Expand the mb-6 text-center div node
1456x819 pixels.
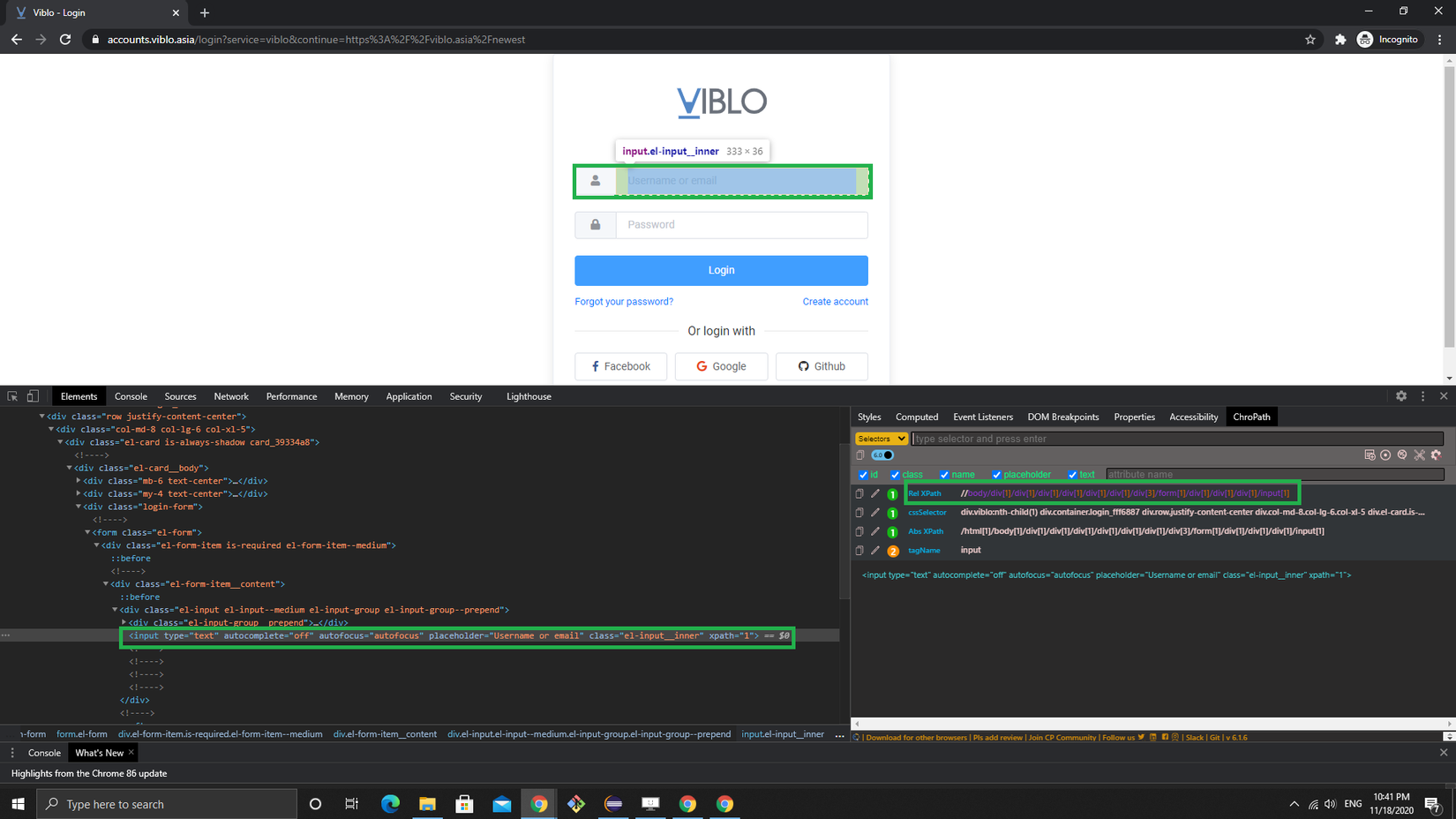[x=79, y=481]
